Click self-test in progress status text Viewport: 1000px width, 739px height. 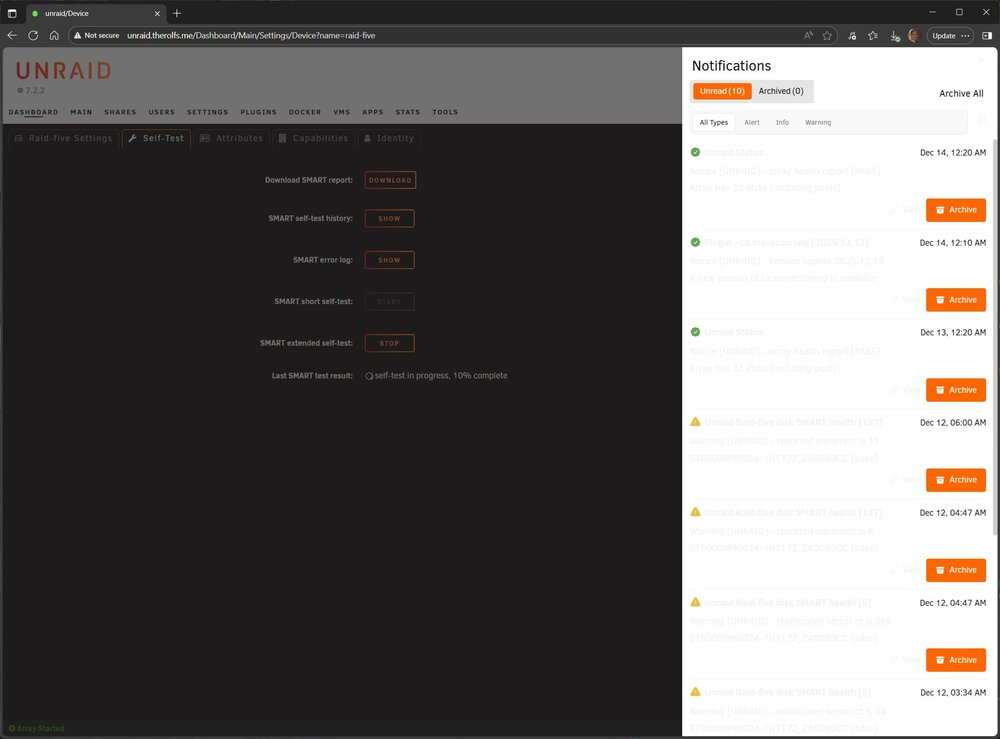pyautogui.click(x=441, y=376)
